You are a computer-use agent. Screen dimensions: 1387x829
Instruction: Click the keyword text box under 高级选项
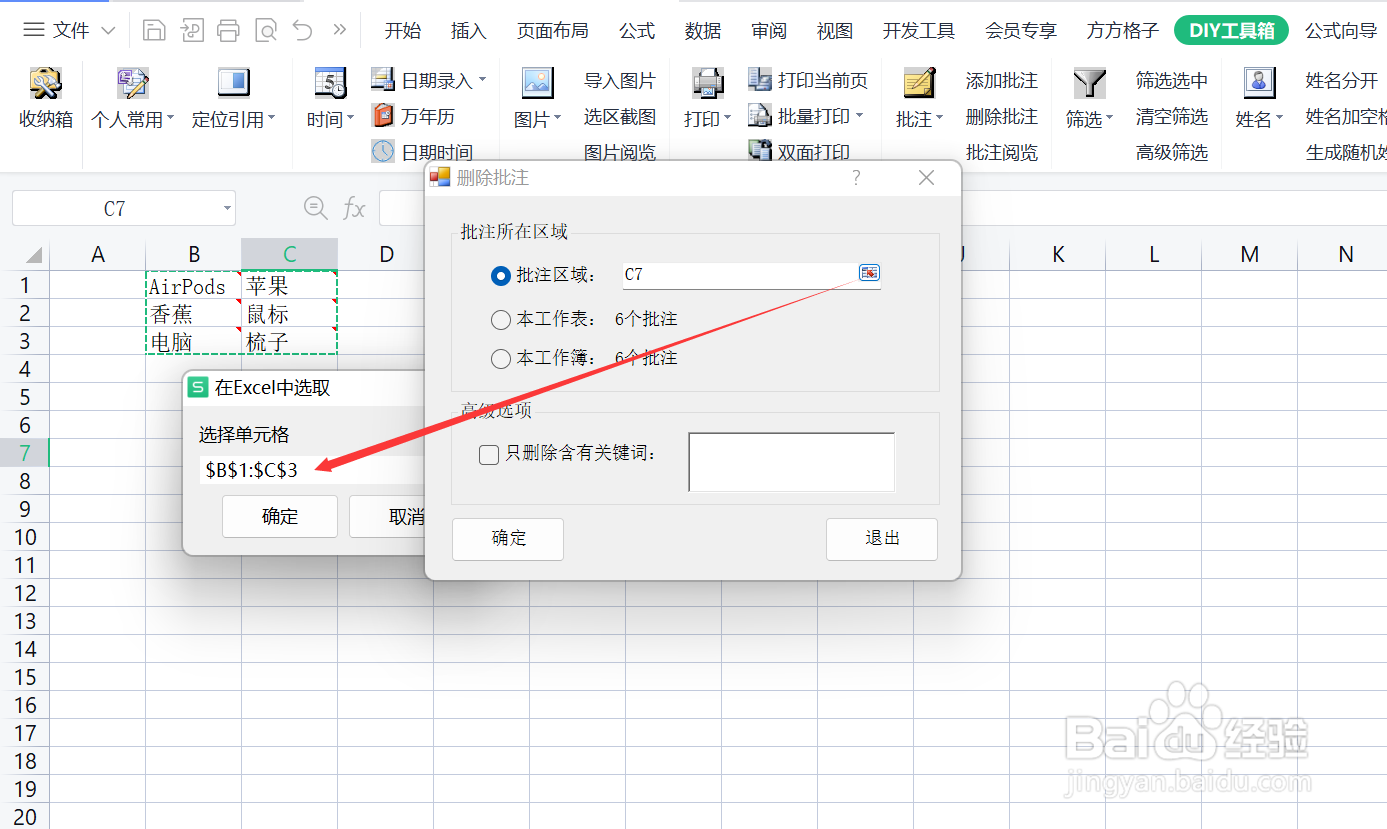point(791,462)
